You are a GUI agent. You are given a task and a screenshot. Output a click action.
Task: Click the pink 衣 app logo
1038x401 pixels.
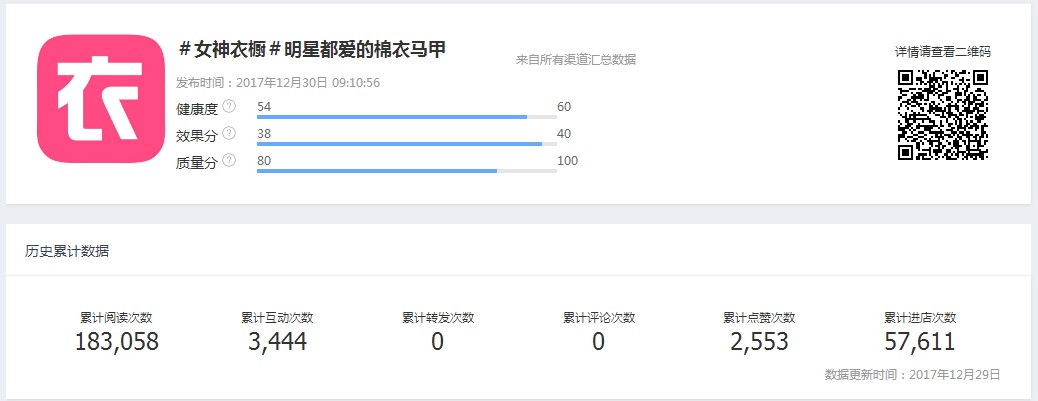101,99
